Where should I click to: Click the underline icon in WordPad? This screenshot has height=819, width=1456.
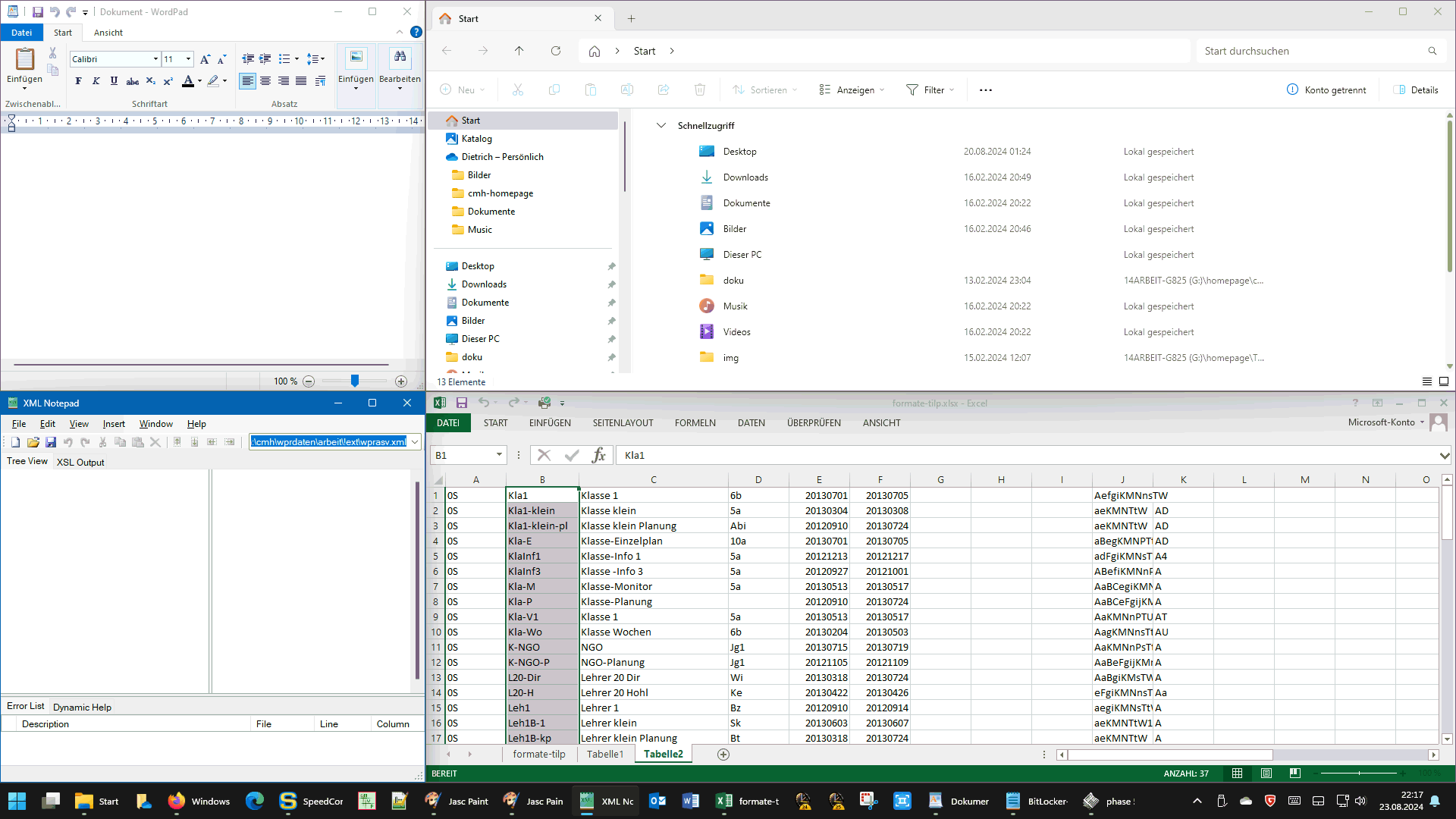point(114,81)
